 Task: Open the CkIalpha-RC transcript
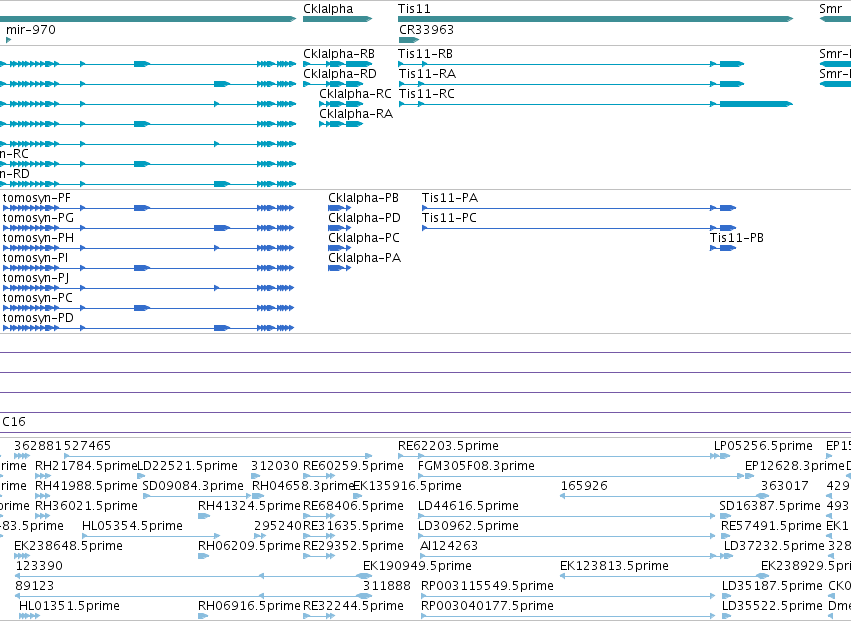pyautogui.click(x=341, y=104)
